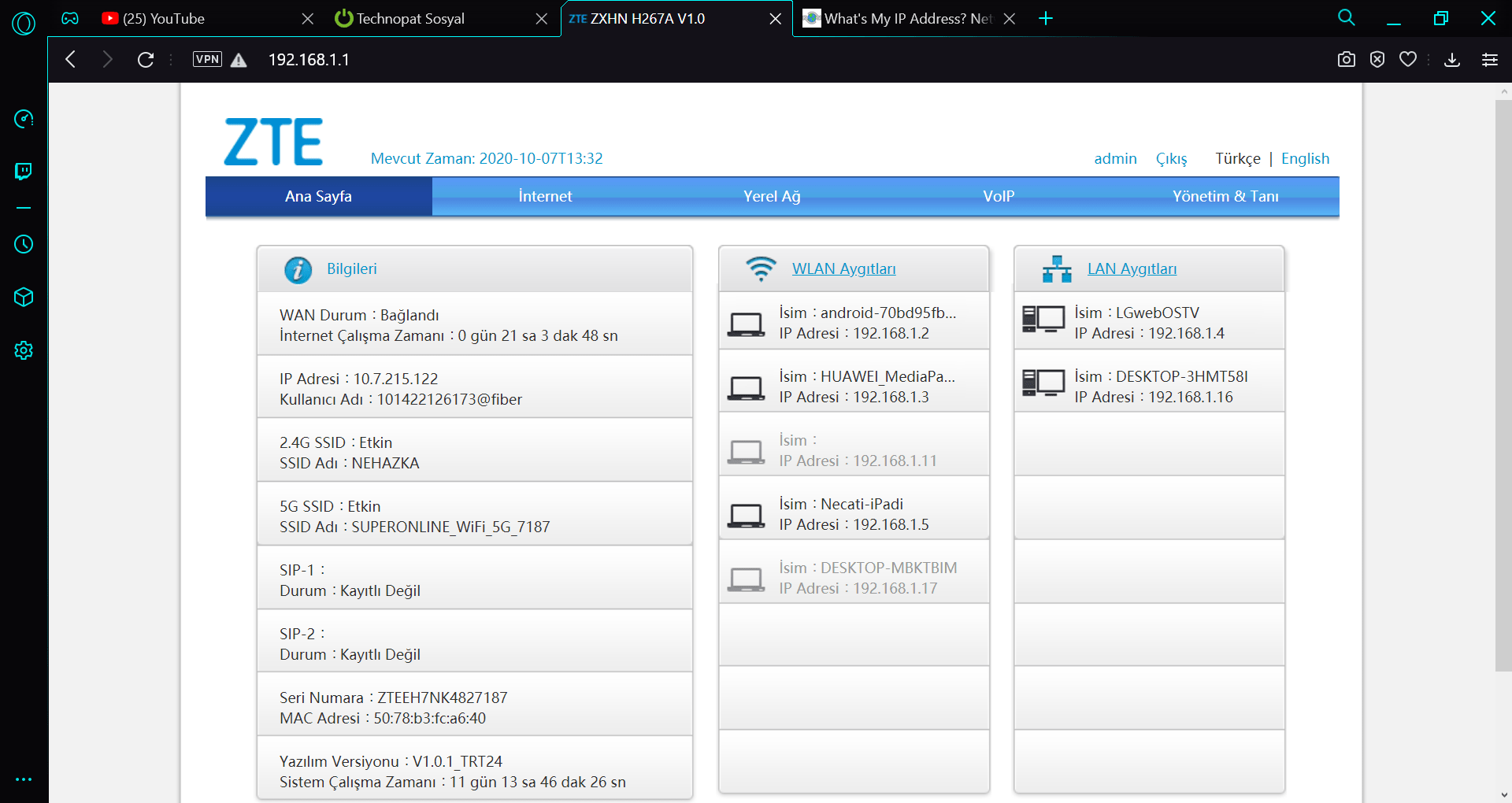Open the ad blocker shield icon

tap(1377, 59)
